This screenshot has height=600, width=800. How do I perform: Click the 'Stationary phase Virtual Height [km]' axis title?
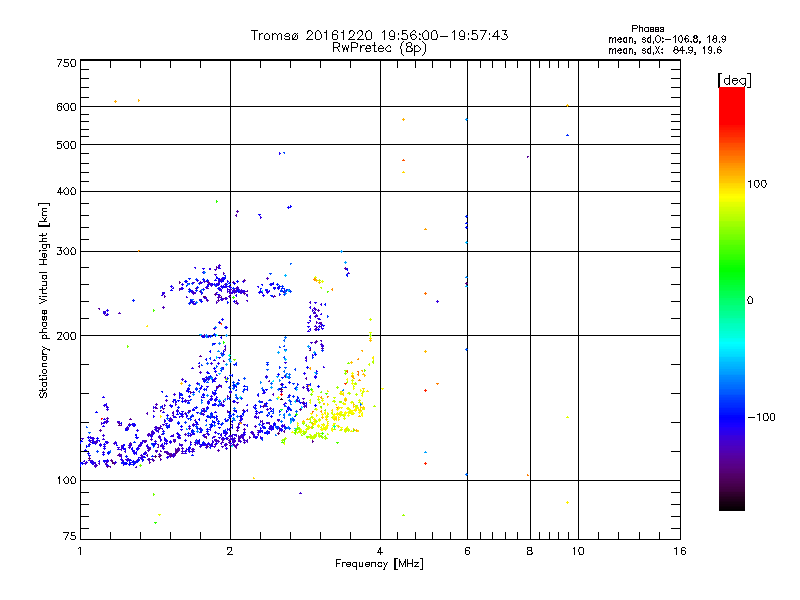(x=44, y=301)
